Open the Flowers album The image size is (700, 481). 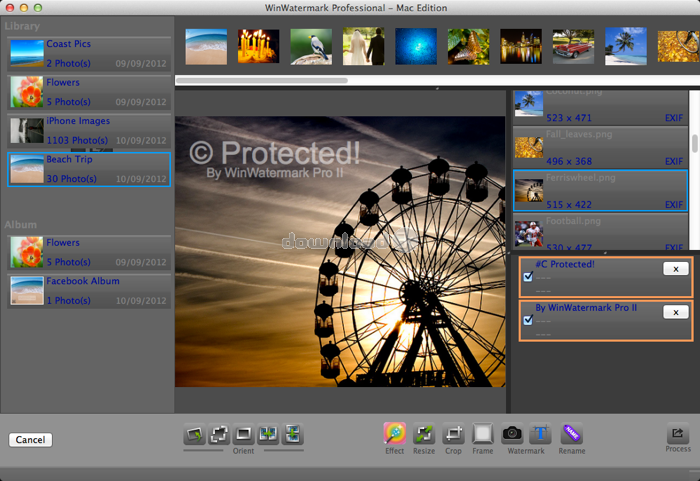pos(89,252)
